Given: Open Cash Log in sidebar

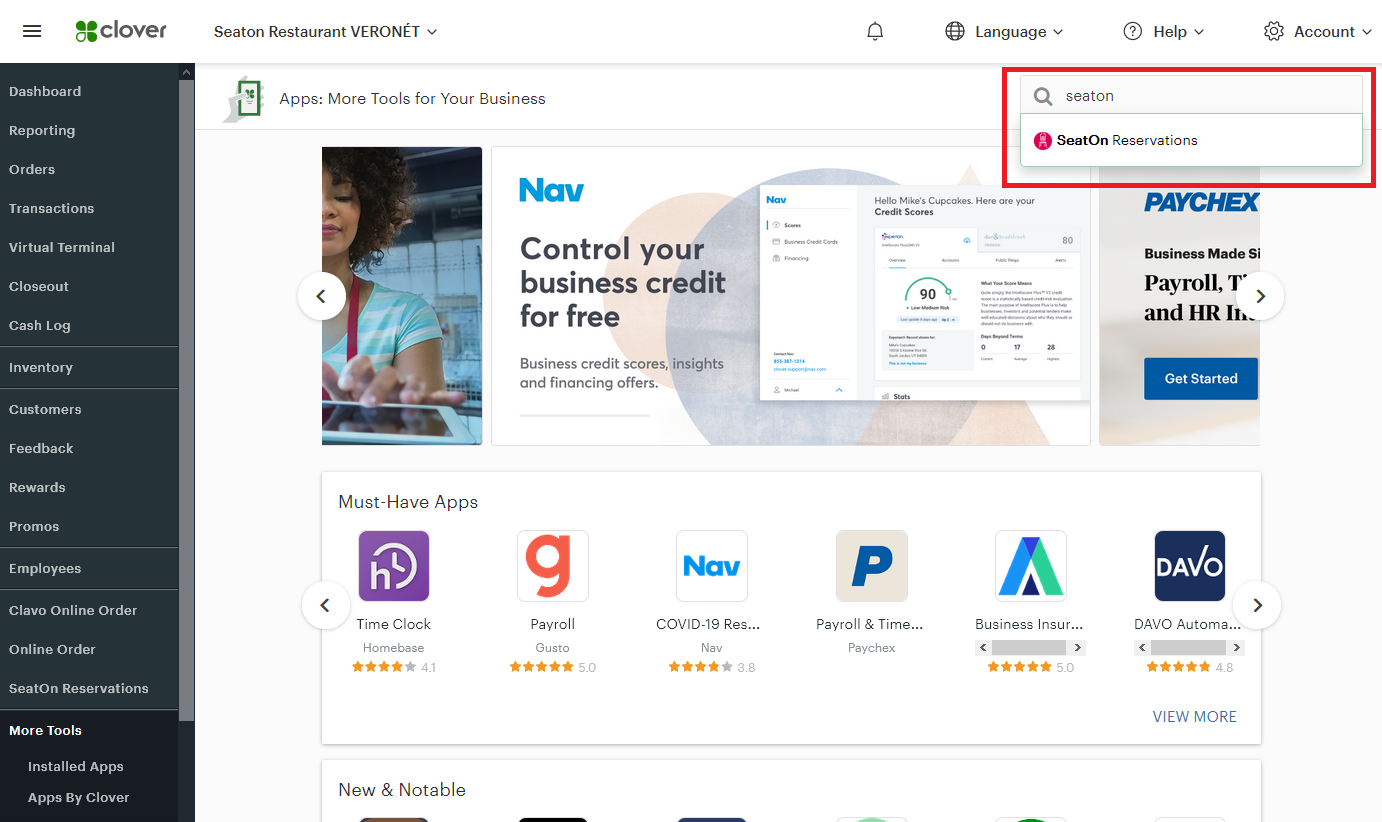Looking at the screenshot, I should (x=40, y=325).
